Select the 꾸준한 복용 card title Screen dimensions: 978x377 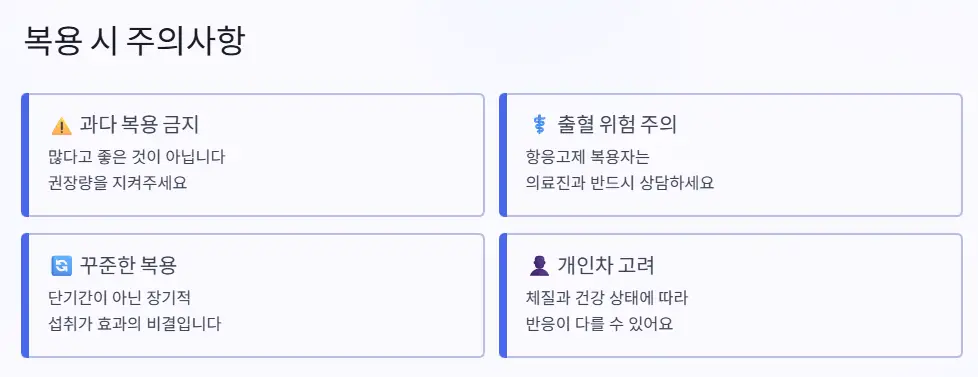(x=128, y=265)
